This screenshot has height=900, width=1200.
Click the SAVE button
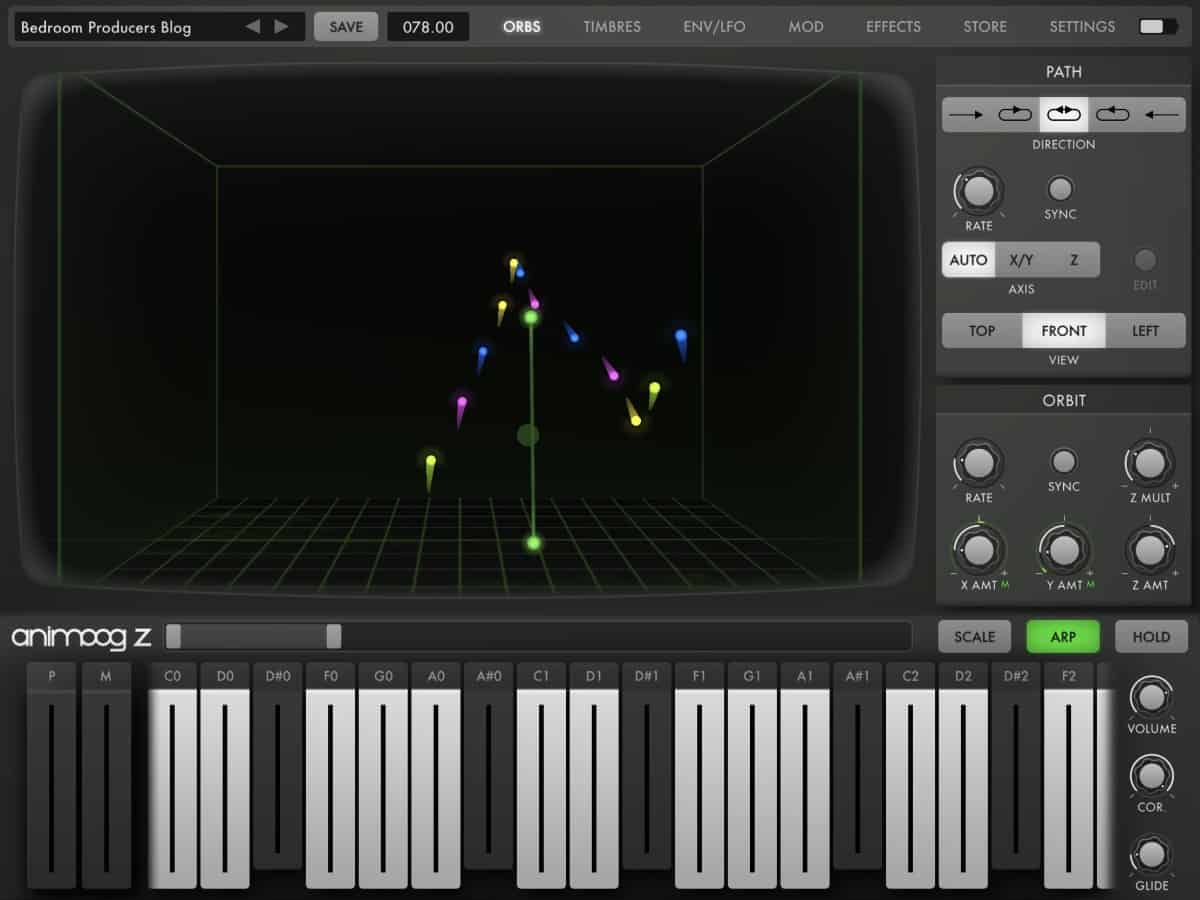(x=346, y=27)
